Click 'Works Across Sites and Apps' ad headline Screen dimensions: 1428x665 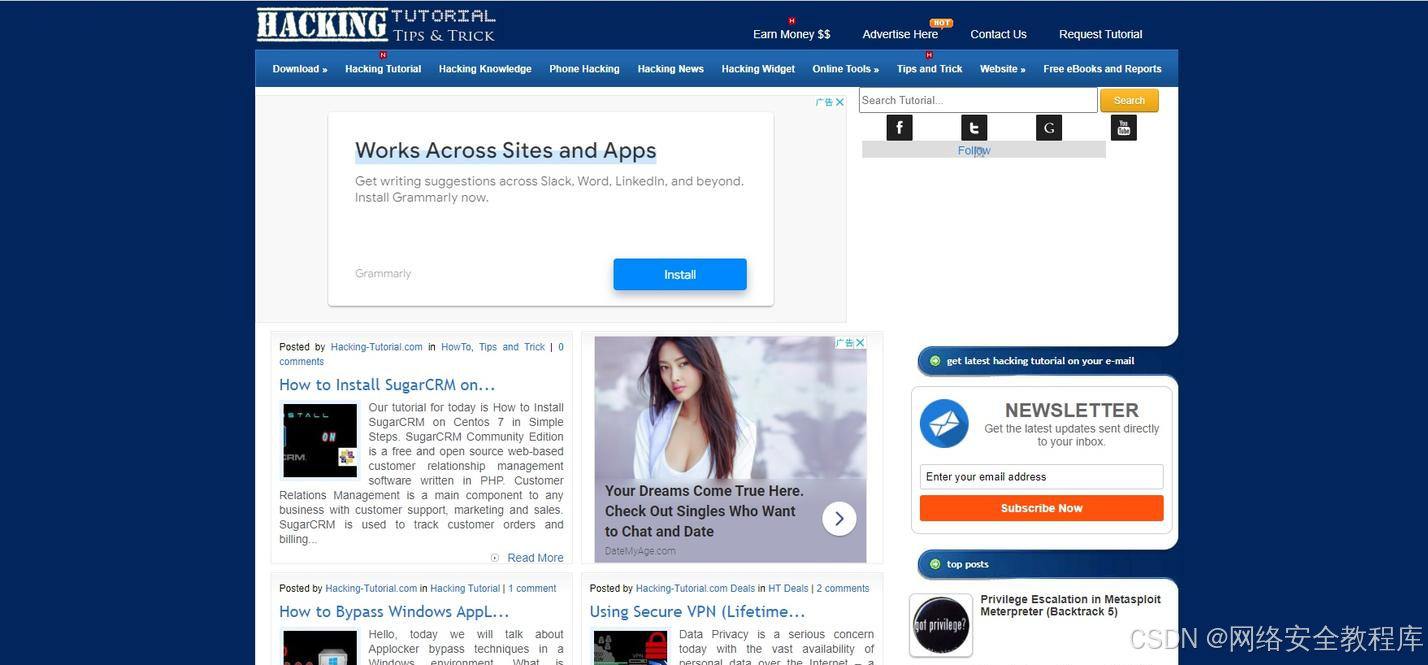coord(506,151)
